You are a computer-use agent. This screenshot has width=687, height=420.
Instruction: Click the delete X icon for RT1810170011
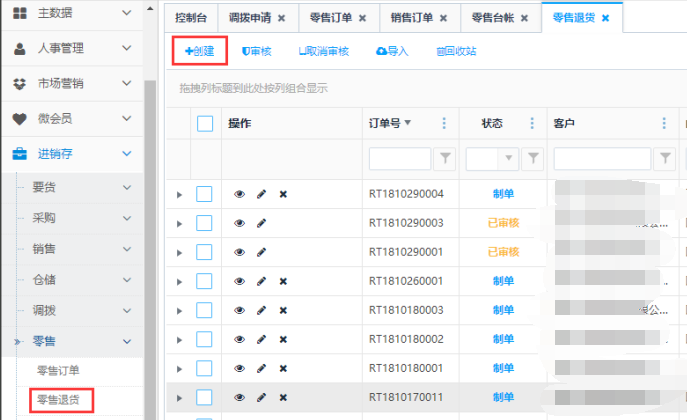coord(283,397)
